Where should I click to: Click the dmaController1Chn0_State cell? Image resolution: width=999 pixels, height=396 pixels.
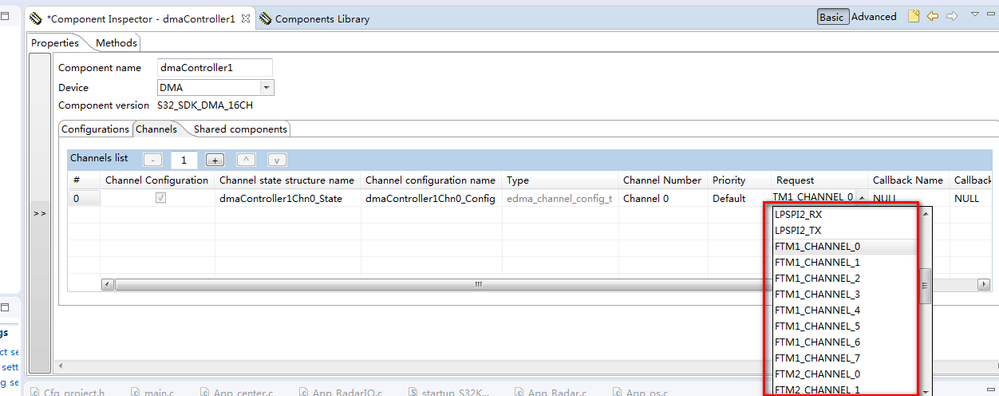[288, 199]
